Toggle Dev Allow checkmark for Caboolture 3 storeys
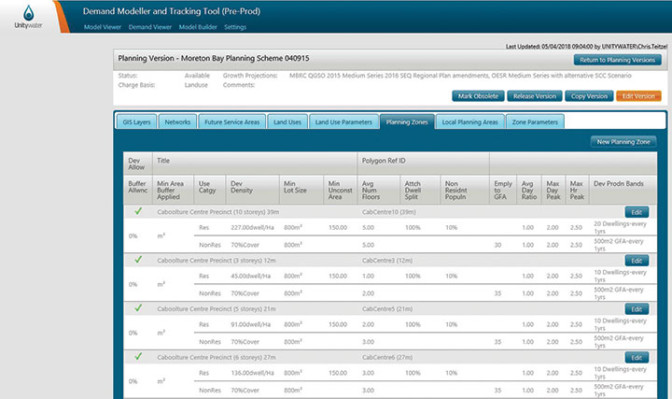Screen dimensions: 672x399 [x=138, y=259]
